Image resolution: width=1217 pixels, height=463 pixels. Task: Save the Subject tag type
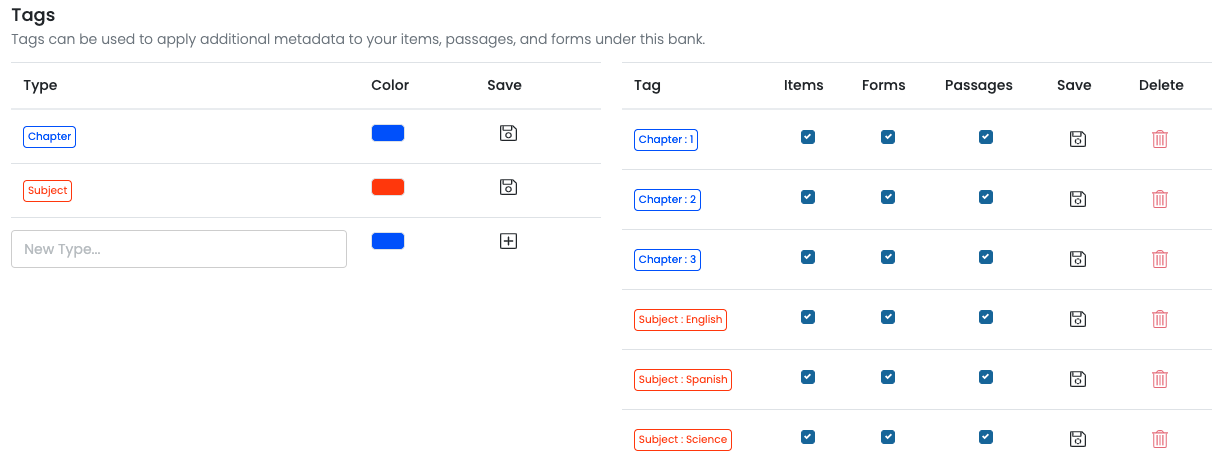(508, 187)
